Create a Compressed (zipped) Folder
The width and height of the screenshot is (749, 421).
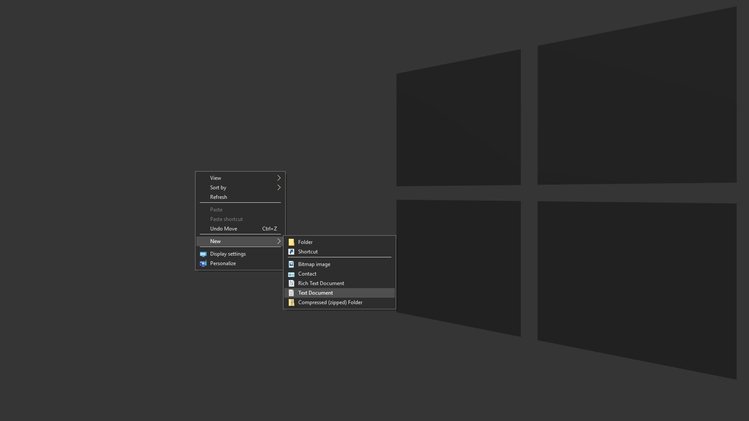point(340,302)
